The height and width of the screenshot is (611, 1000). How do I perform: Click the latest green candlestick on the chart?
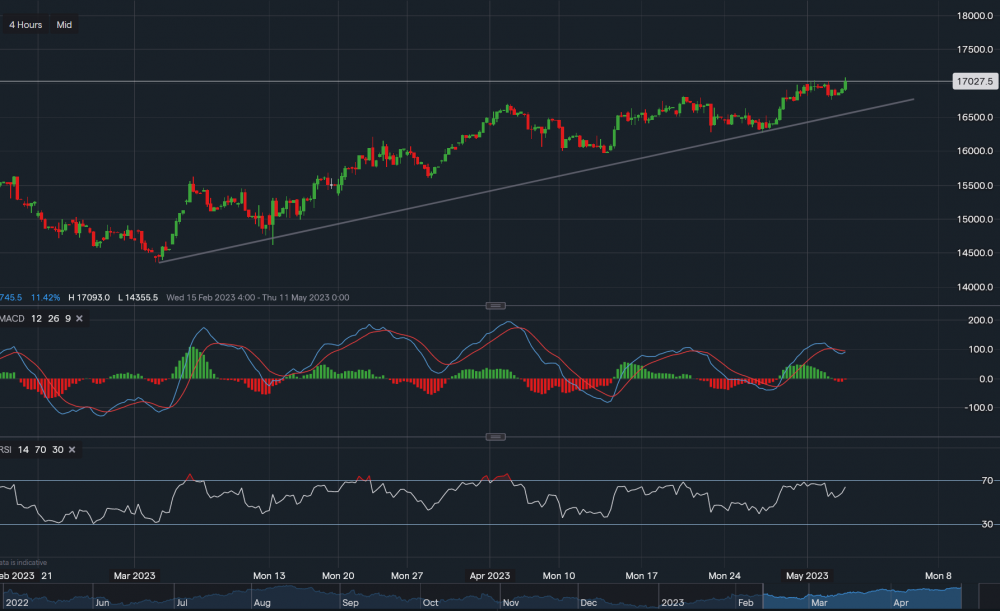[843, 85]
